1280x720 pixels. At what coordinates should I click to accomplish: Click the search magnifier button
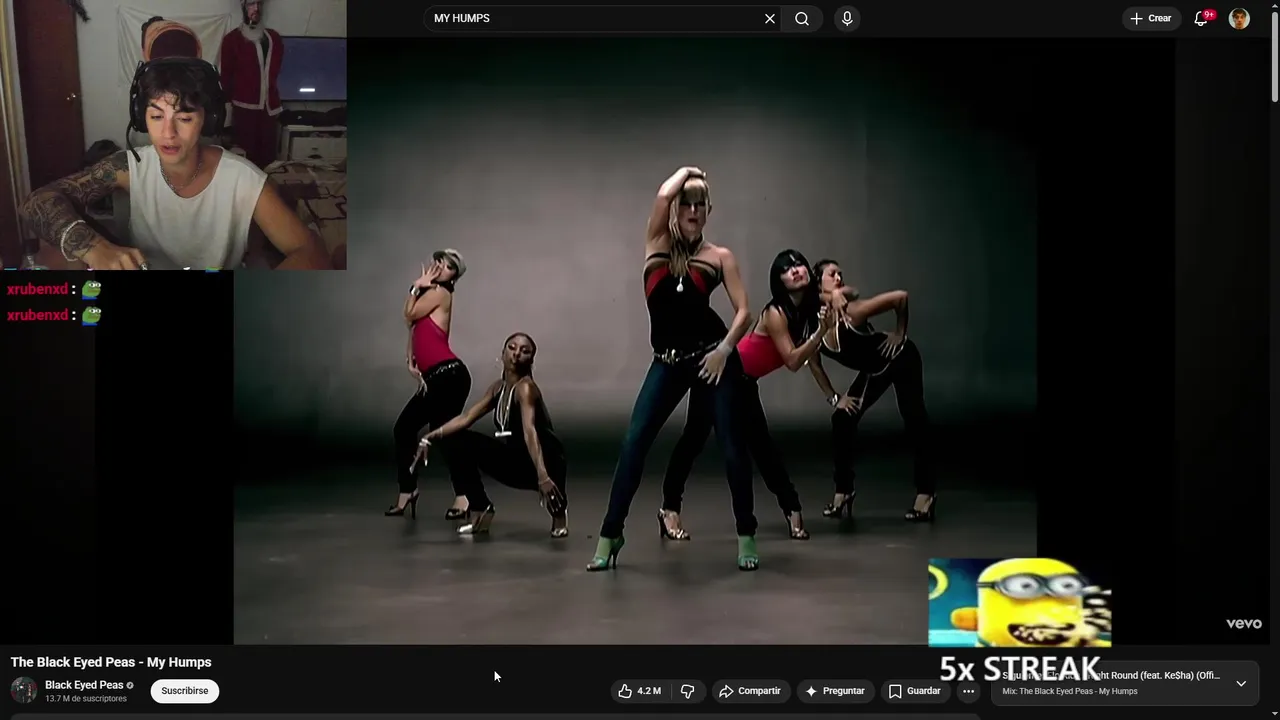click(802, 19)
